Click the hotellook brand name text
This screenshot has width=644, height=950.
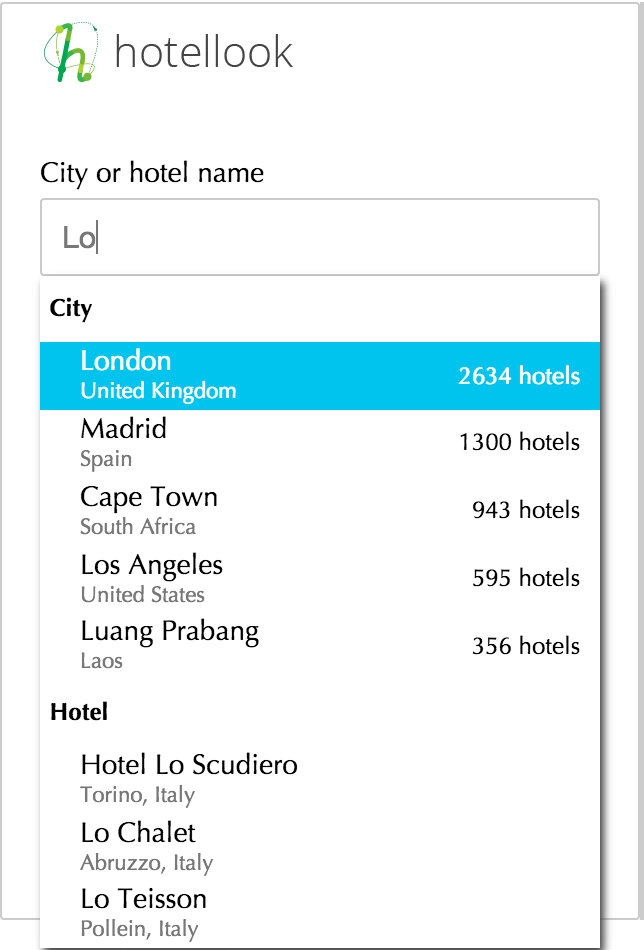pos(204,52)
